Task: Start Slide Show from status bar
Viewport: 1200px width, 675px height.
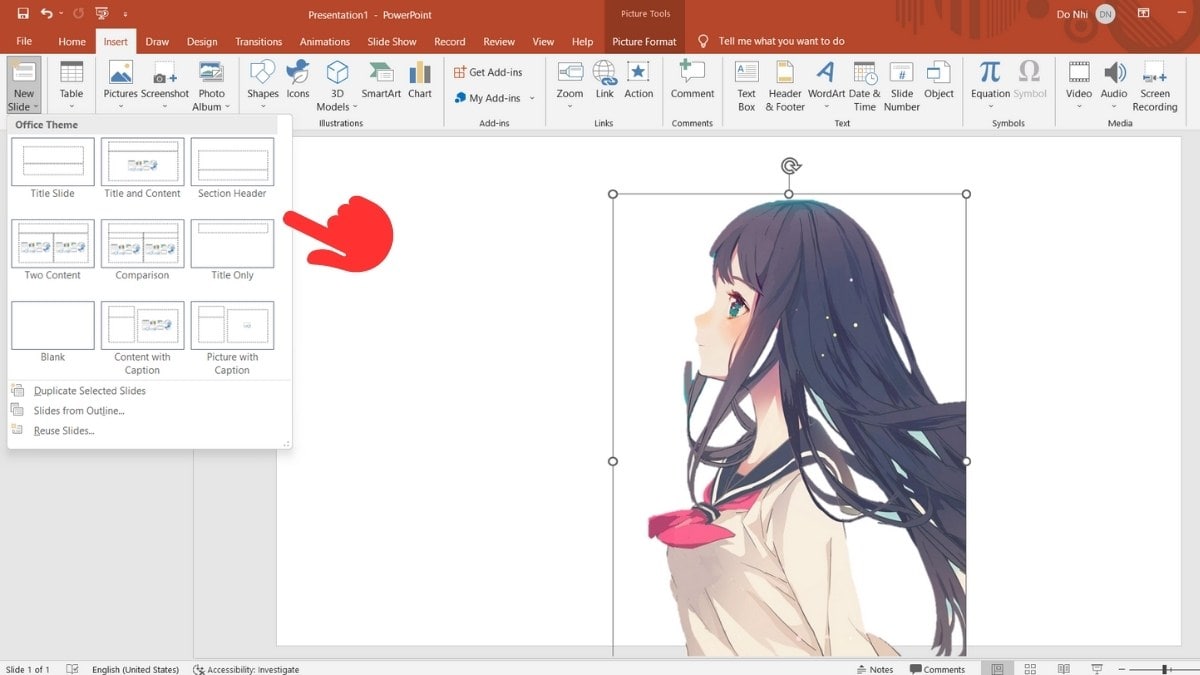Action: tap(1097, 668)
